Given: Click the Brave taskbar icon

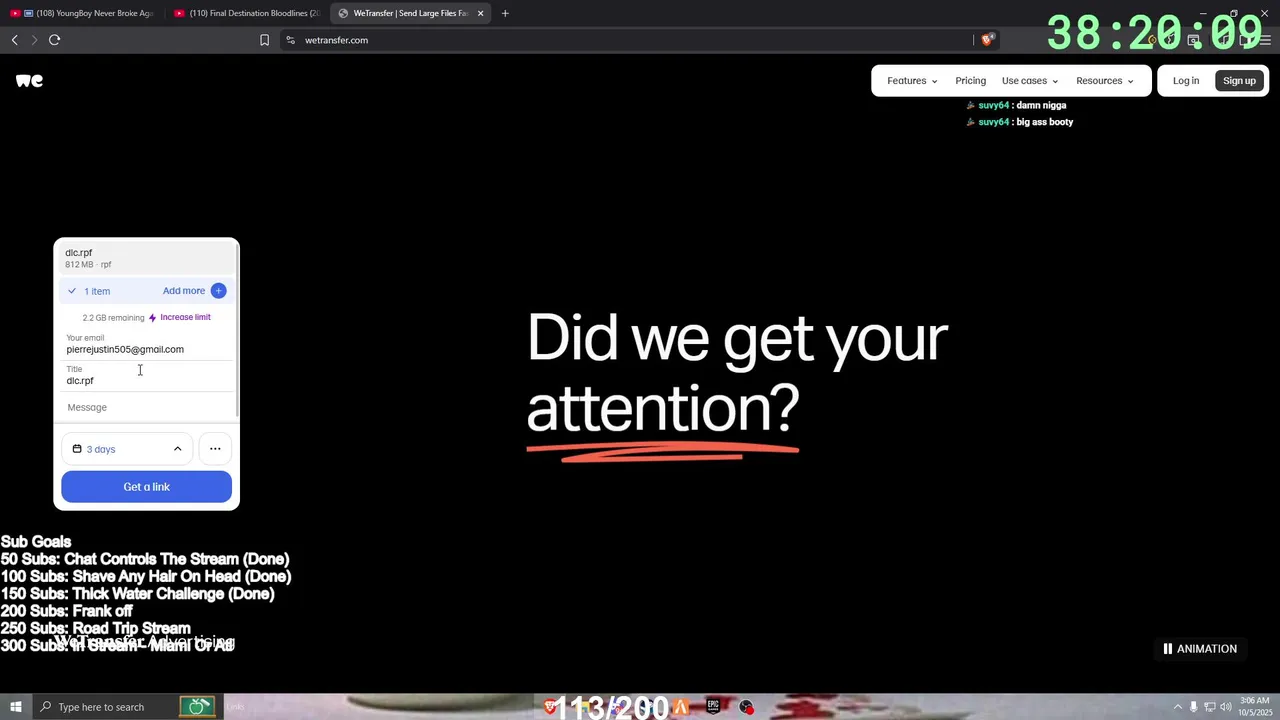Looking at the screenshot, I should click(549, 707).
